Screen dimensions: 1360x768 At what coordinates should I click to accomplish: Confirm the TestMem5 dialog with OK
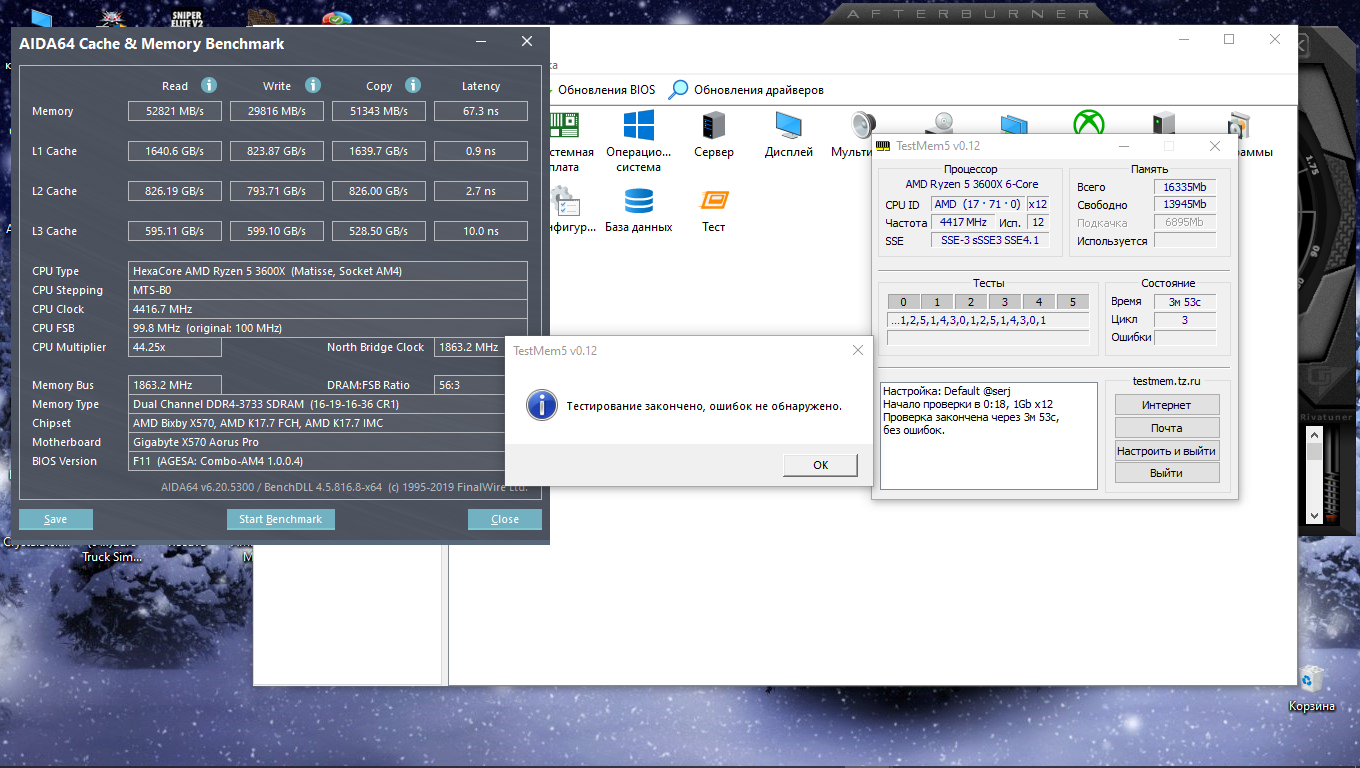821,465
